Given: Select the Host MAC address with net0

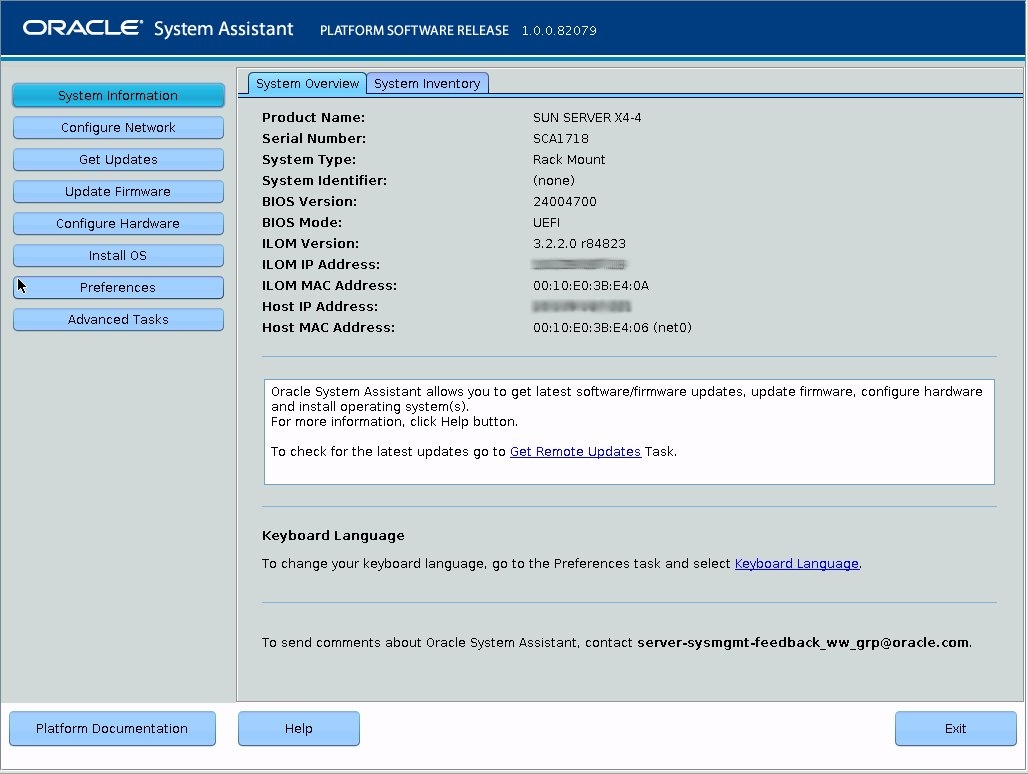Looking at the screenshot, I should (x=612, y=328).
